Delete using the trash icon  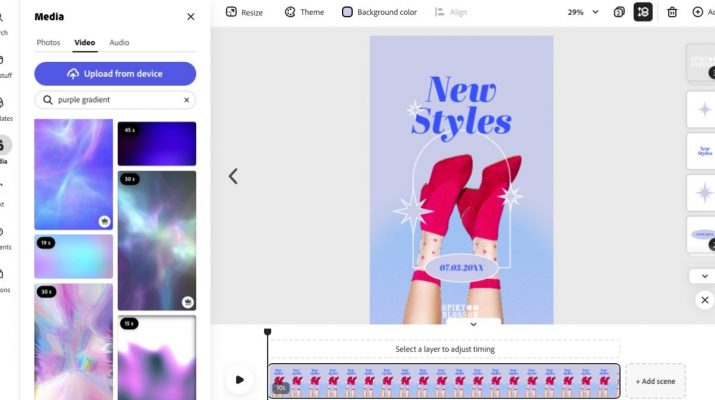[672, 12]
